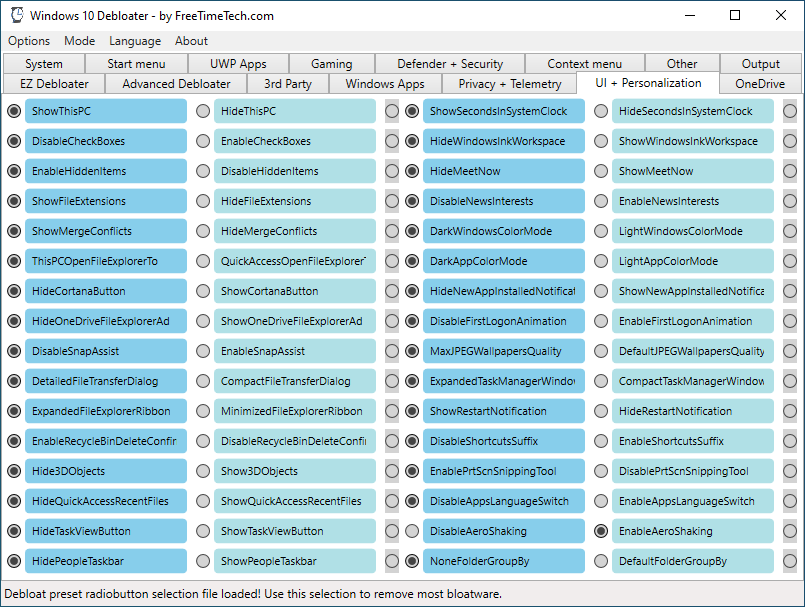
Task: Click the ShowMeetNow button
Action: pyautogui.click(x=693, y=171)
